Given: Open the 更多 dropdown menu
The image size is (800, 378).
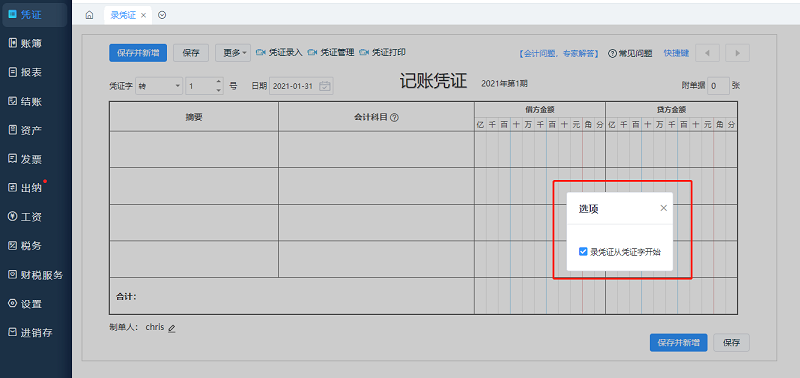Looking at the screenshot, I should coord(233,53).
